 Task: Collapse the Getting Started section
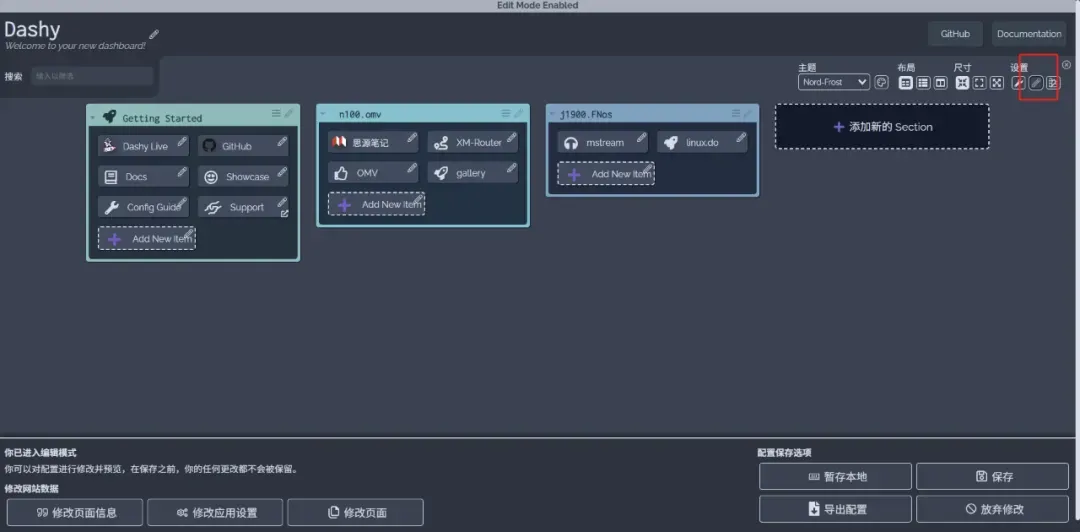[x=93, y=118]
